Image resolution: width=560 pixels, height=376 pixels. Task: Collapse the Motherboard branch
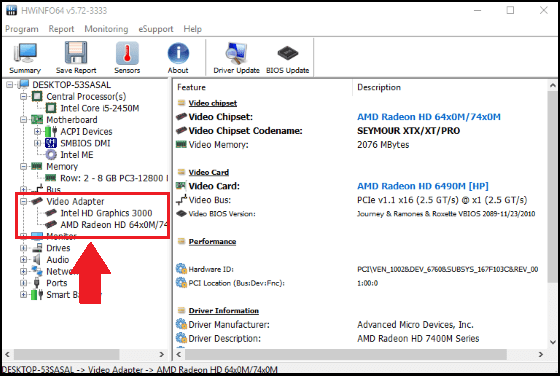[24, 120]
